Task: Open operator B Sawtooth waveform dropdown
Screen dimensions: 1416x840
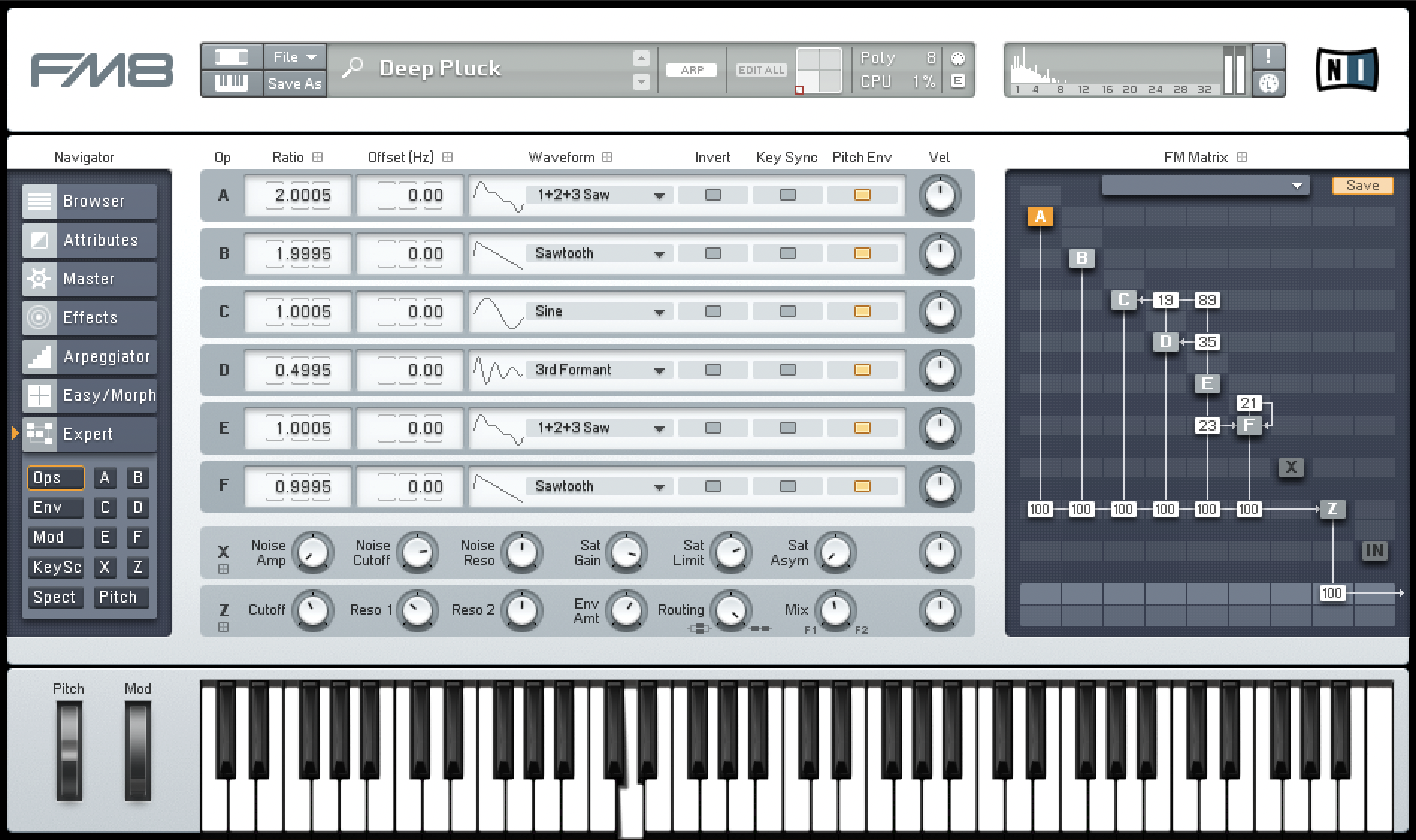Action: coord(599,253)
